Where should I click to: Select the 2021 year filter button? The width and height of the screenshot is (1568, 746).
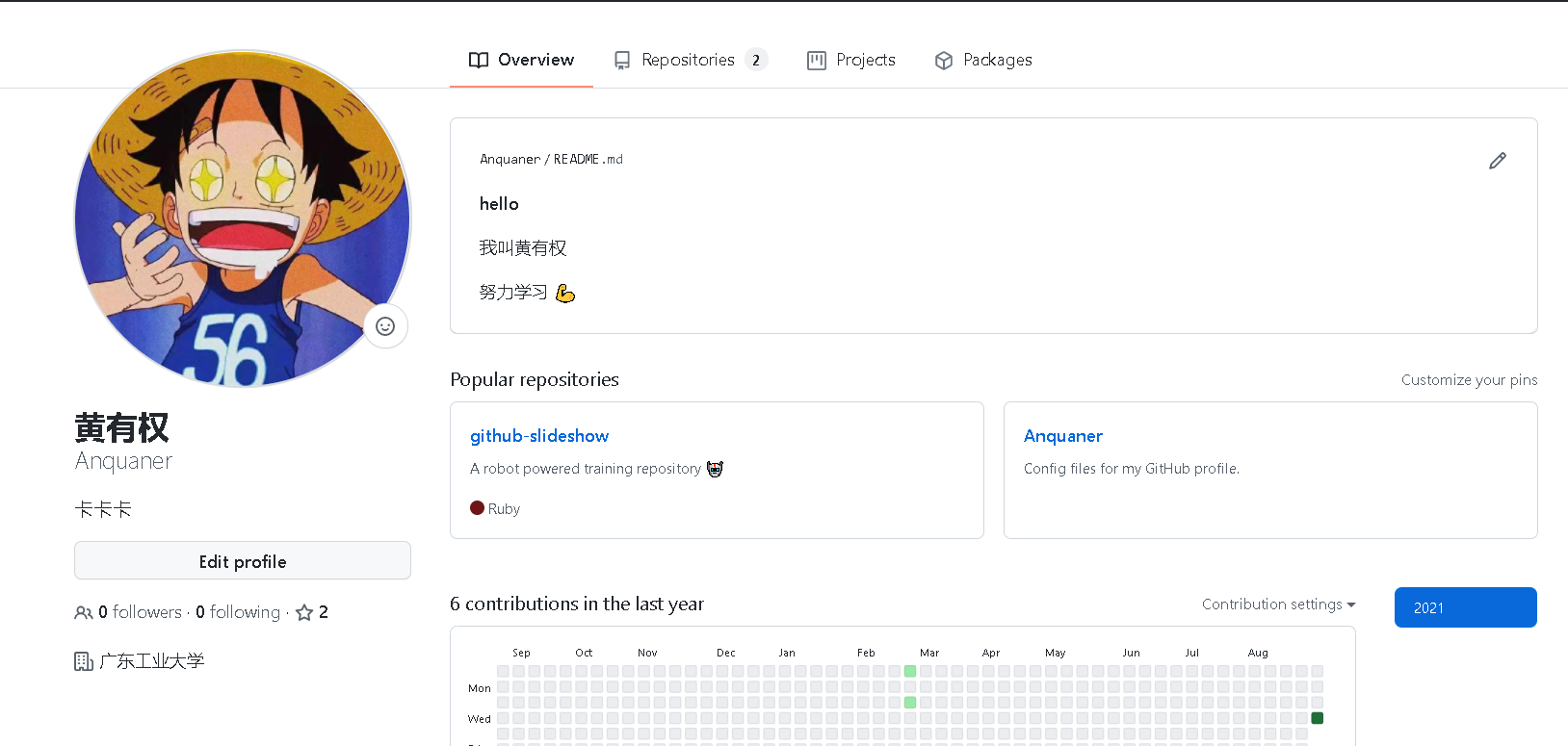pos(1465,607)
